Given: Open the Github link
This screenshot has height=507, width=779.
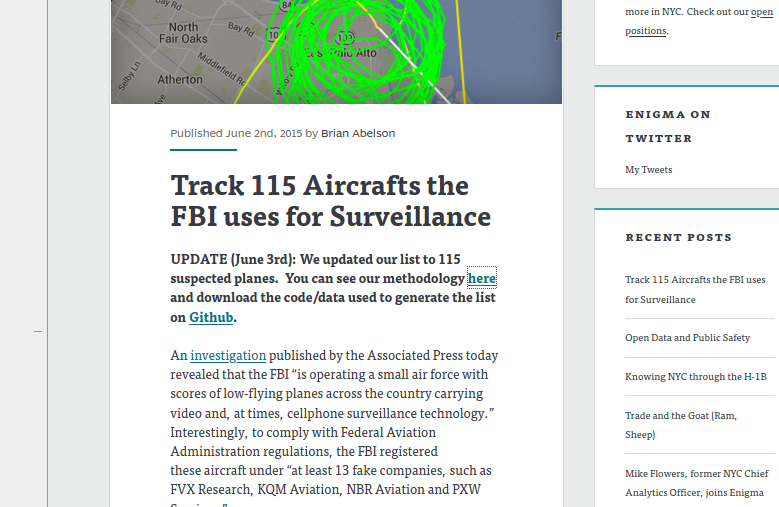Looking at the screenshot, I should pos(211,317).
